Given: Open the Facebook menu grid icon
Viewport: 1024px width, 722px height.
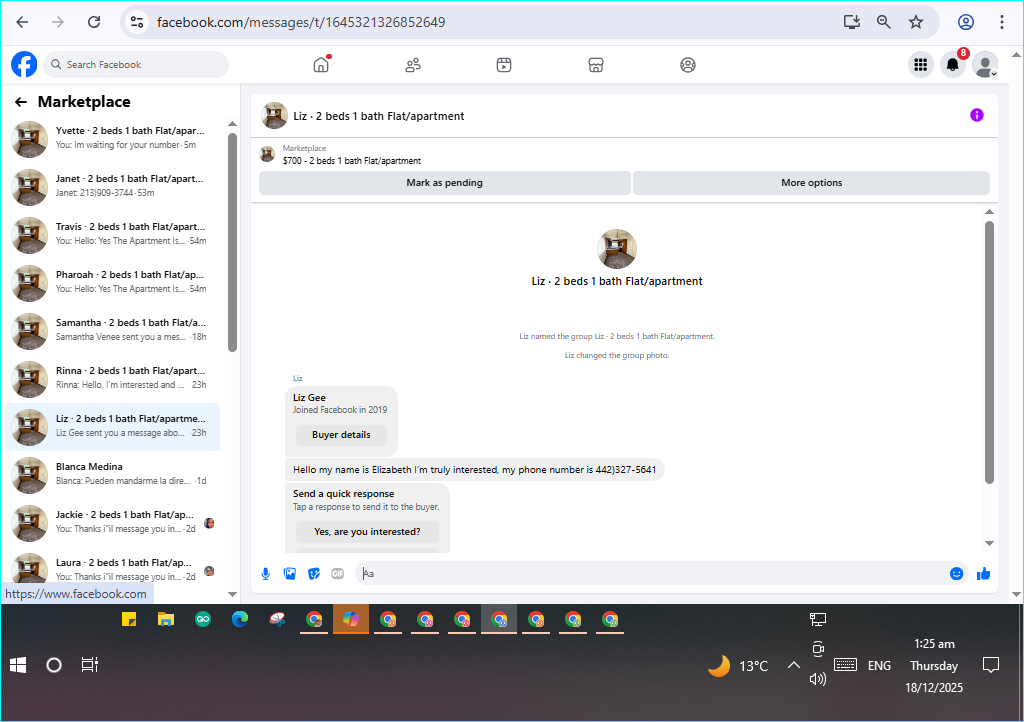Looking at the screenshot, I should coord(921,65).
